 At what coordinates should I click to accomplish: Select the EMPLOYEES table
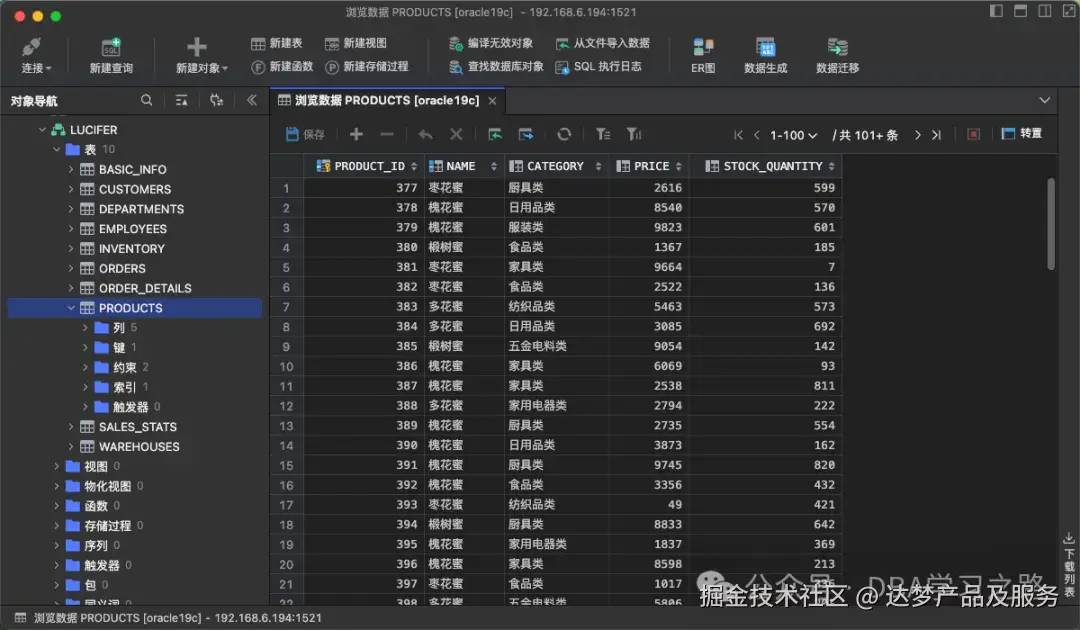click(132, 229)
